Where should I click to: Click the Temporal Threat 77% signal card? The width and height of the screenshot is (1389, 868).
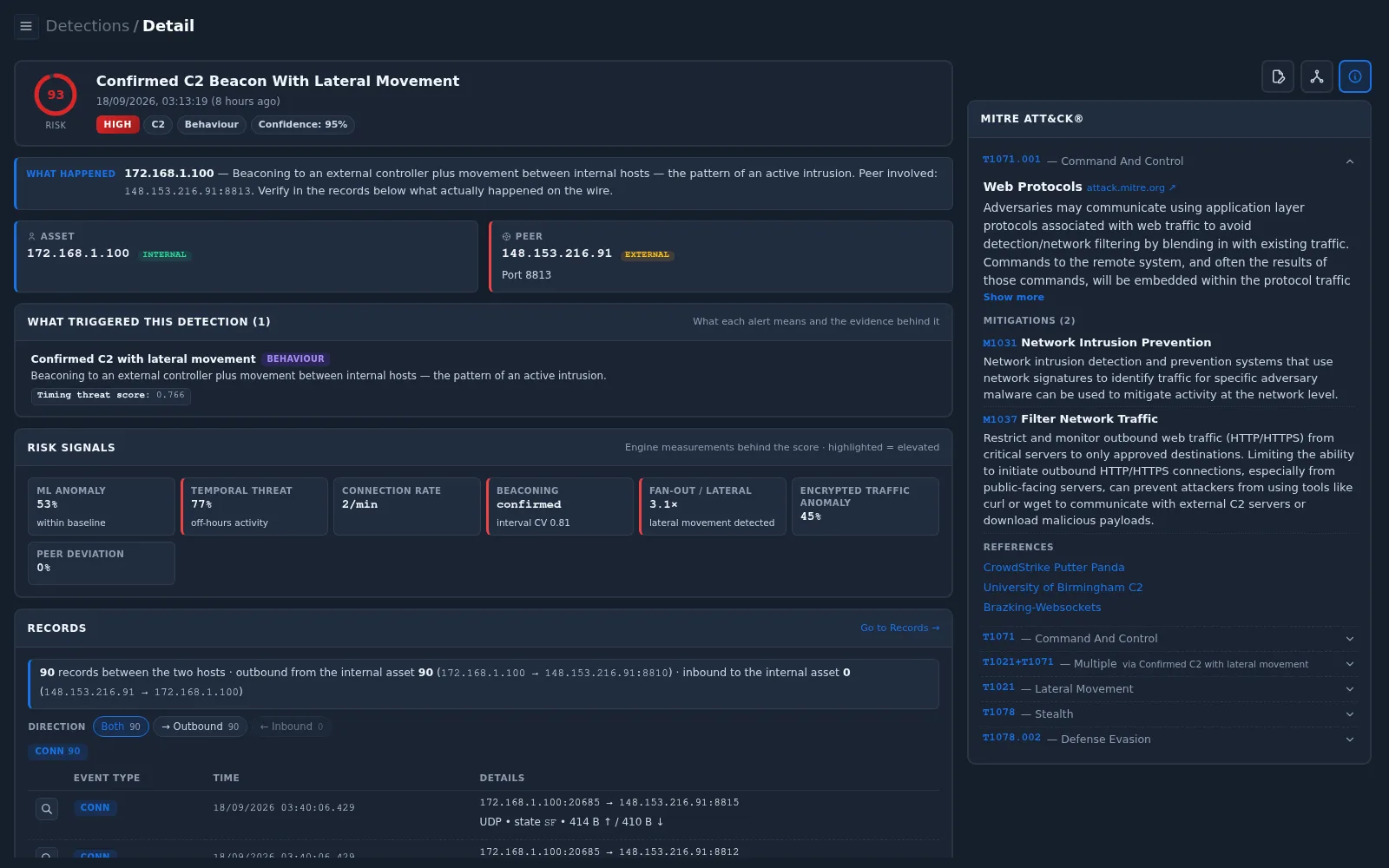[x=254, y=507]
